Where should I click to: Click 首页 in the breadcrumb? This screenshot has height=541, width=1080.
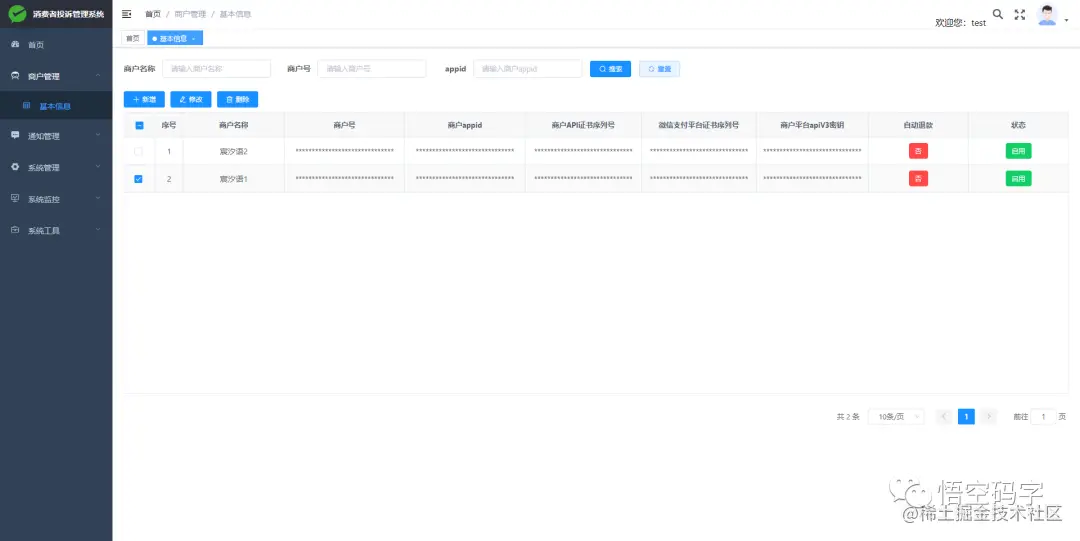(152, 14)
